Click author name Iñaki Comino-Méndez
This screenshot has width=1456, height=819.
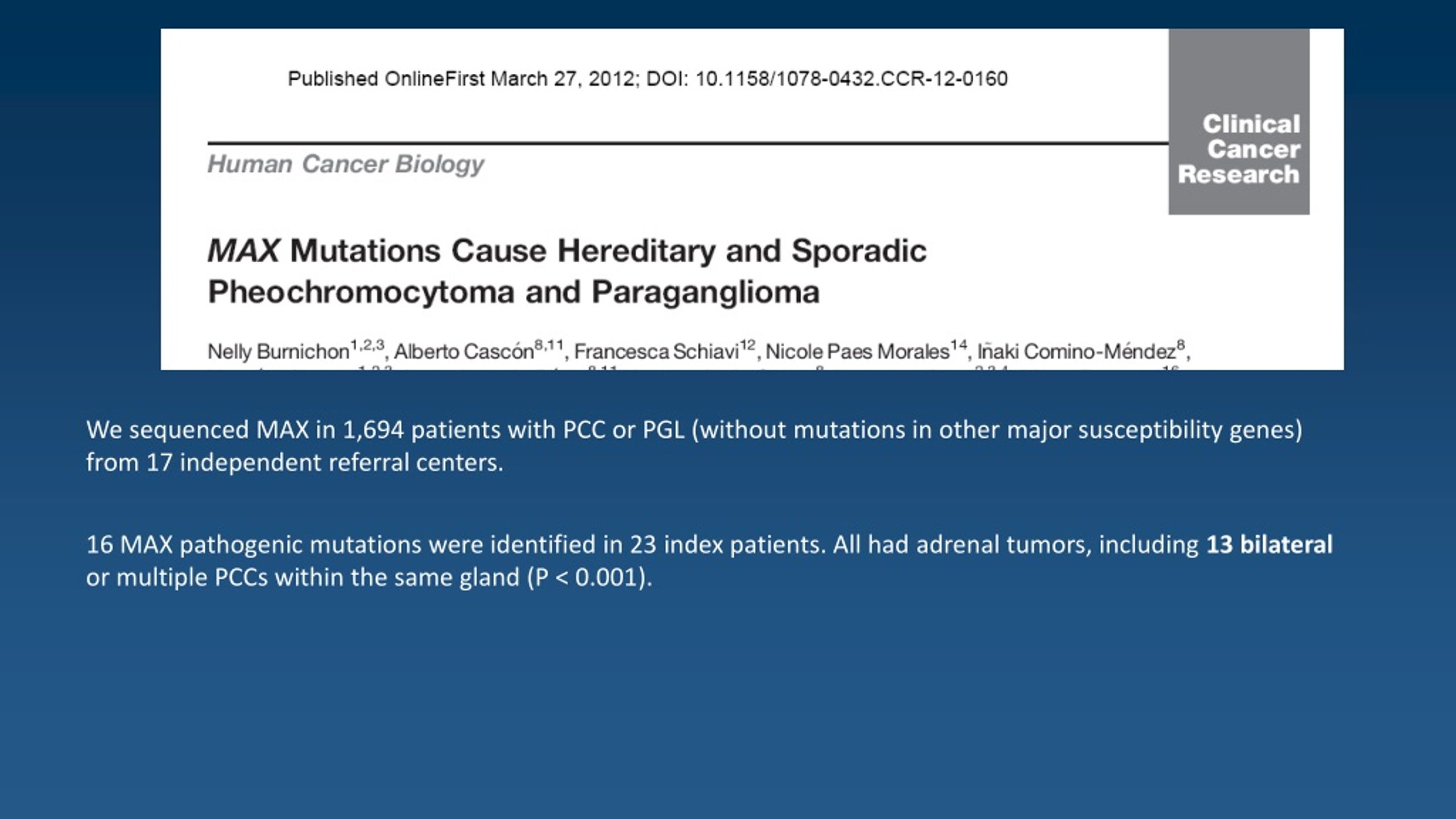pos(1076,351)
